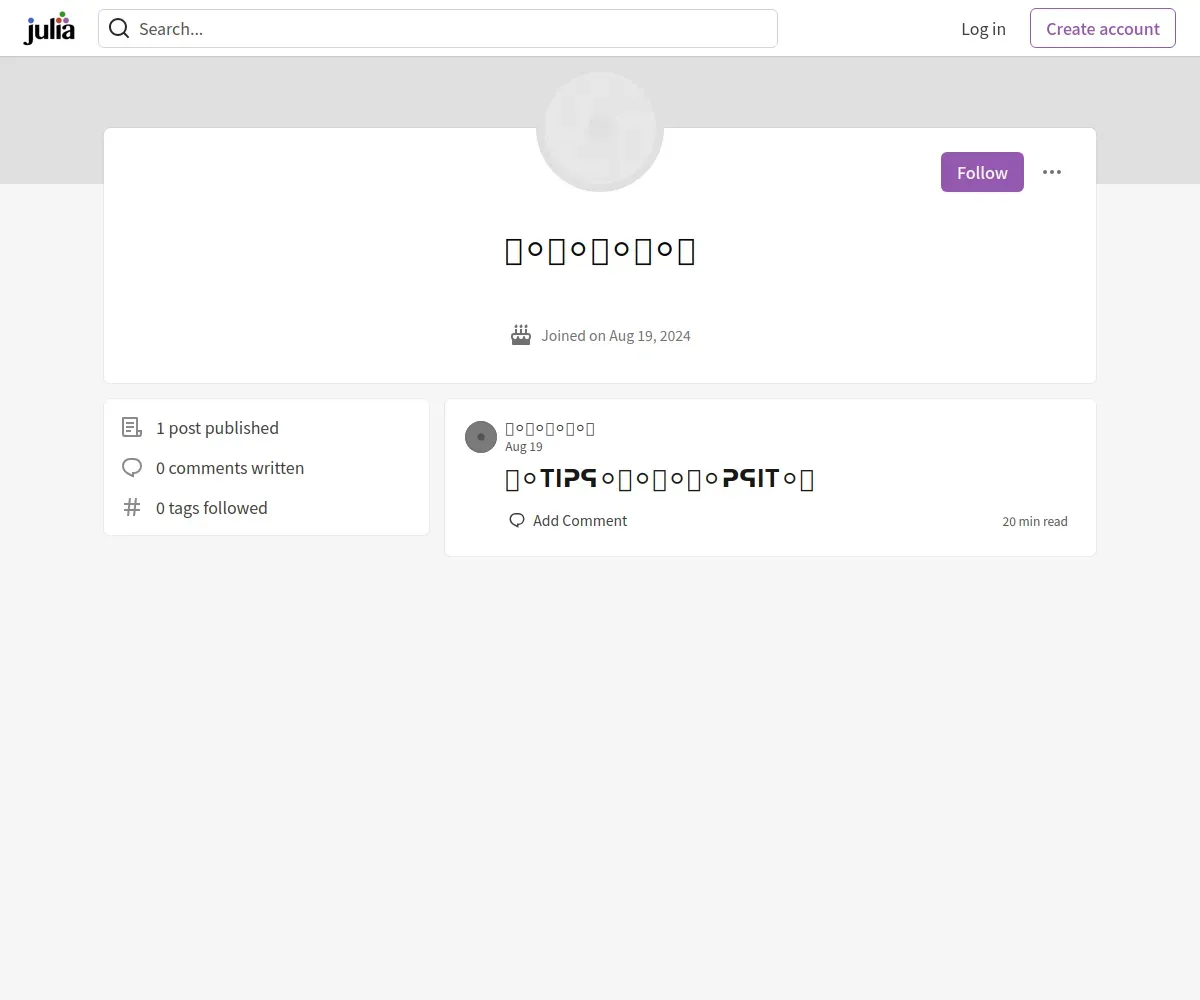Viewport: 1200px width, 1000px height.
Task: Follow this user with the Follow button
Action: [982, 172]
